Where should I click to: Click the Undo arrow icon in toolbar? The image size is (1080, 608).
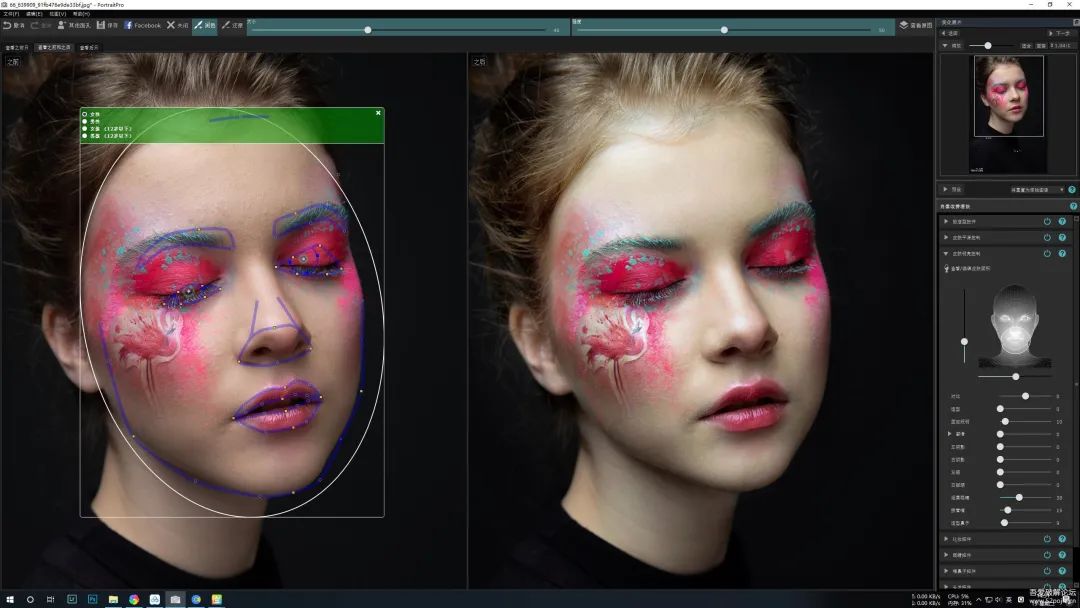tap(7, 25)
